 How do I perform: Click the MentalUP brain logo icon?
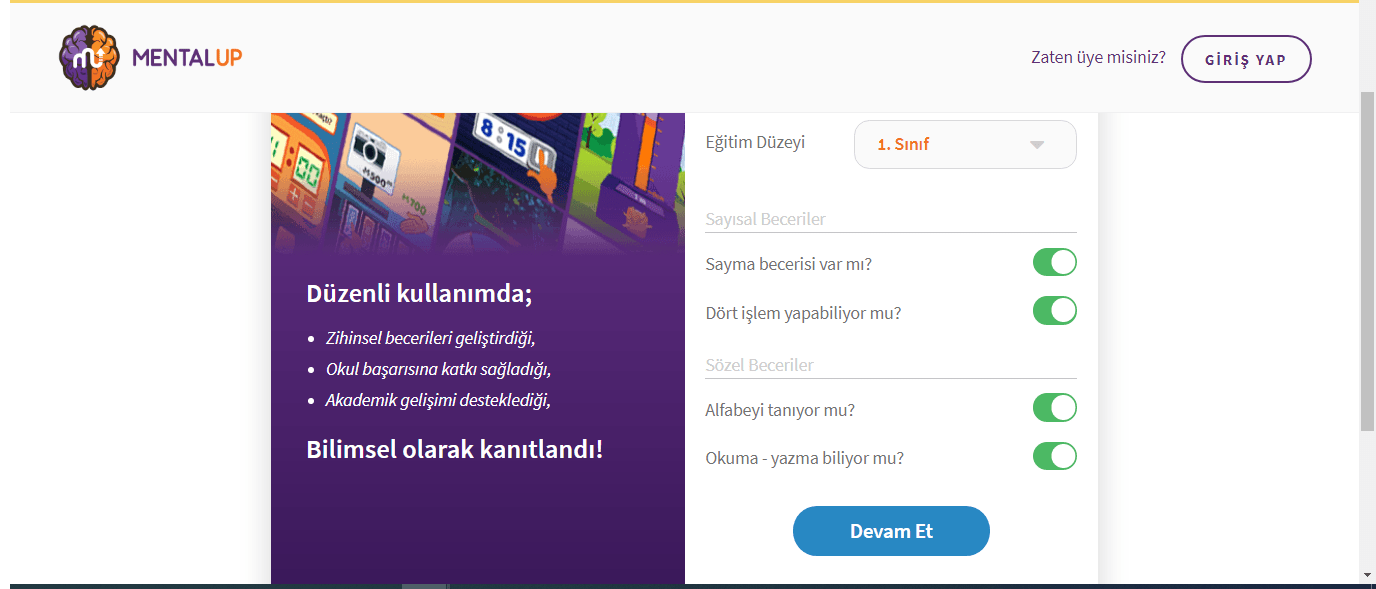click(x=90, y=57)
